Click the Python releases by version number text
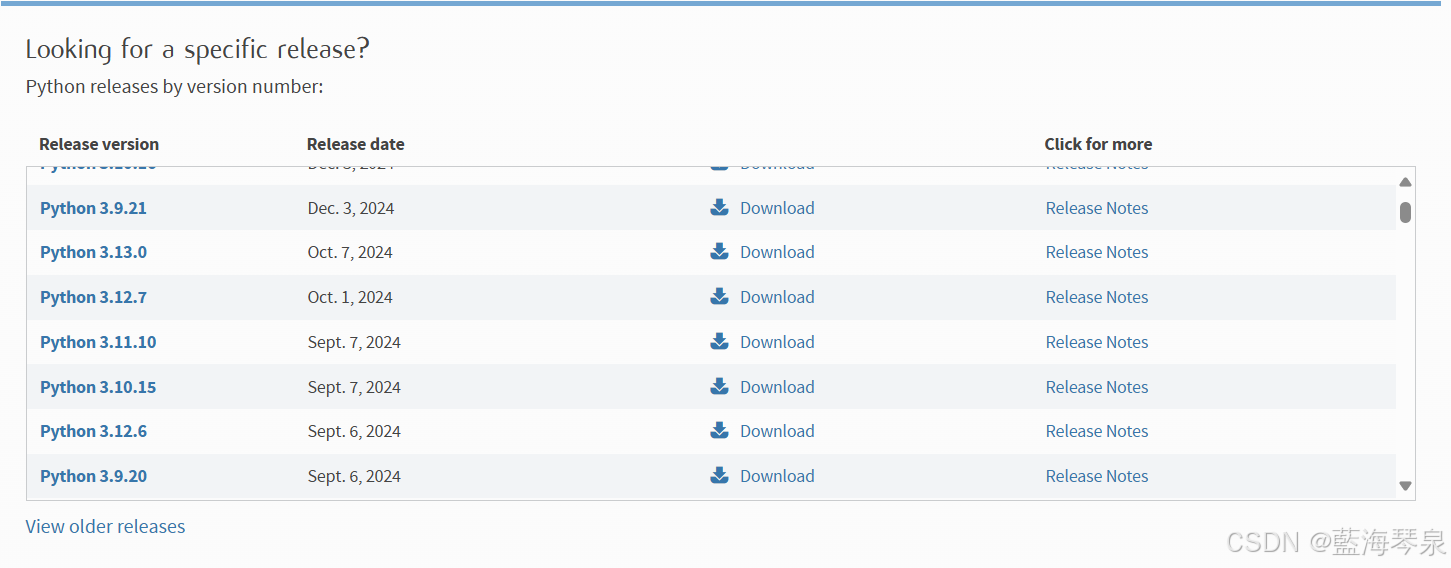Viewport: 1451px width, 568px height. (x=175, y=87)
